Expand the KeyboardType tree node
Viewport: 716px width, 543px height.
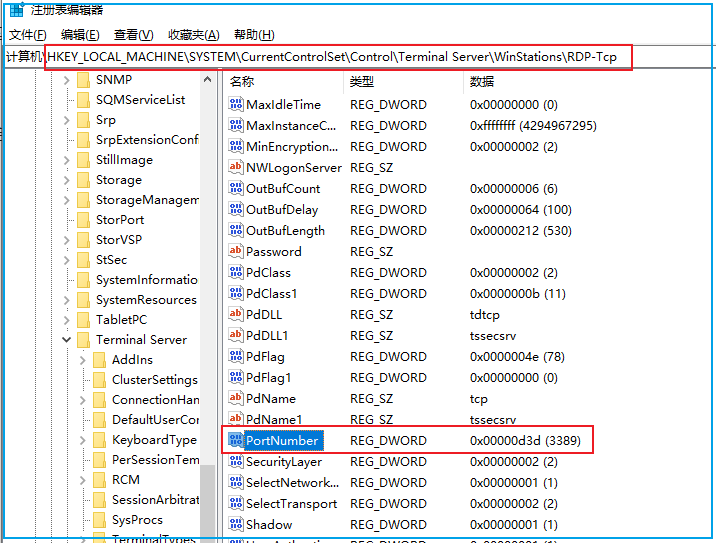click(x=83, y=440)
